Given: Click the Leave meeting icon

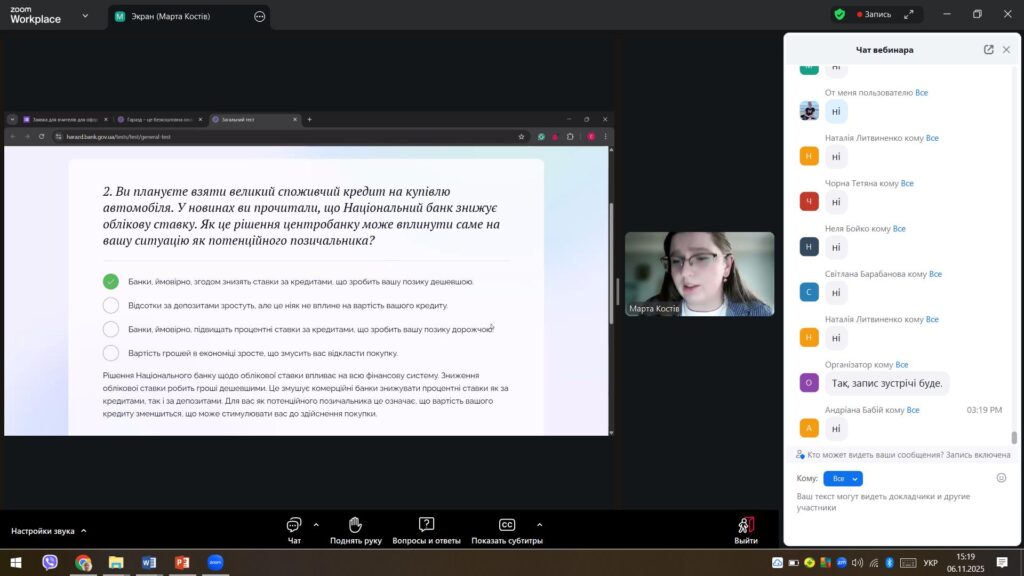Looking at the screenshot, I should 745,525.
